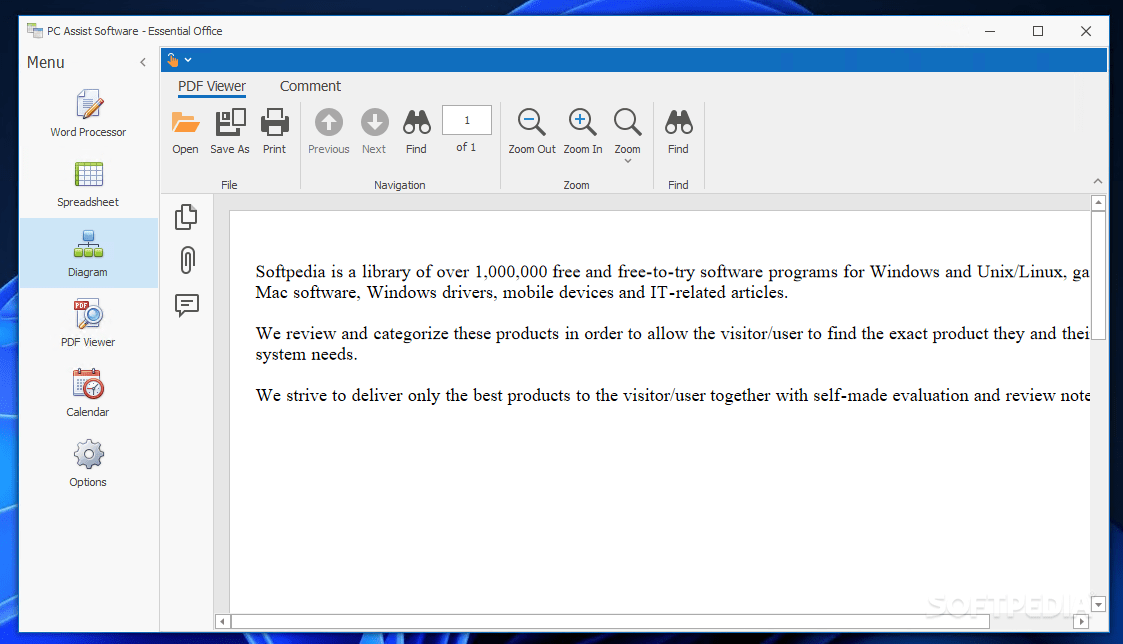The image size is (1123, 644).
Task: Open the Word Processor module
Action: [87, 112]
